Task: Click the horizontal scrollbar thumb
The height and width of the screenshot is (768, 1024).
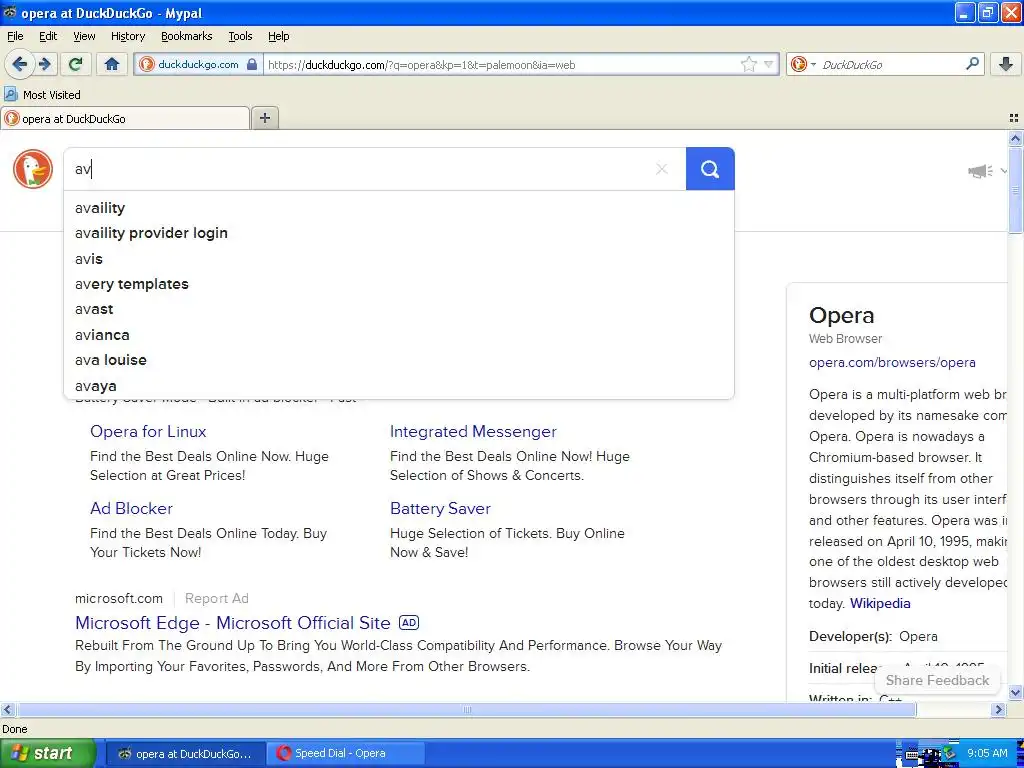Action: point(466,709)
